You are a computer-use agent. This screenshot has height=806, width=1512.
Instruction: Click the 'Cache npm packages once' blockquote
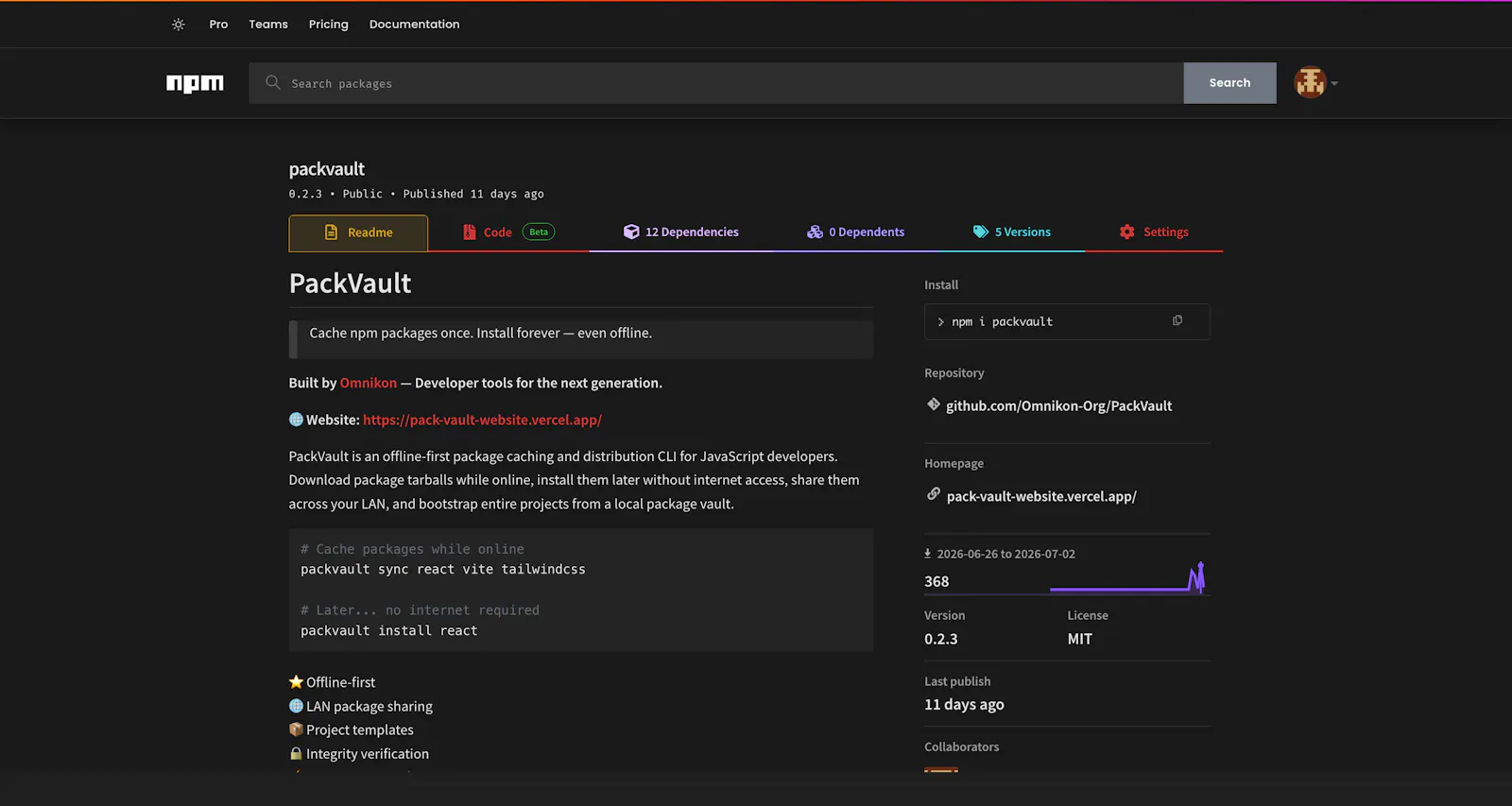pos(581,339)
